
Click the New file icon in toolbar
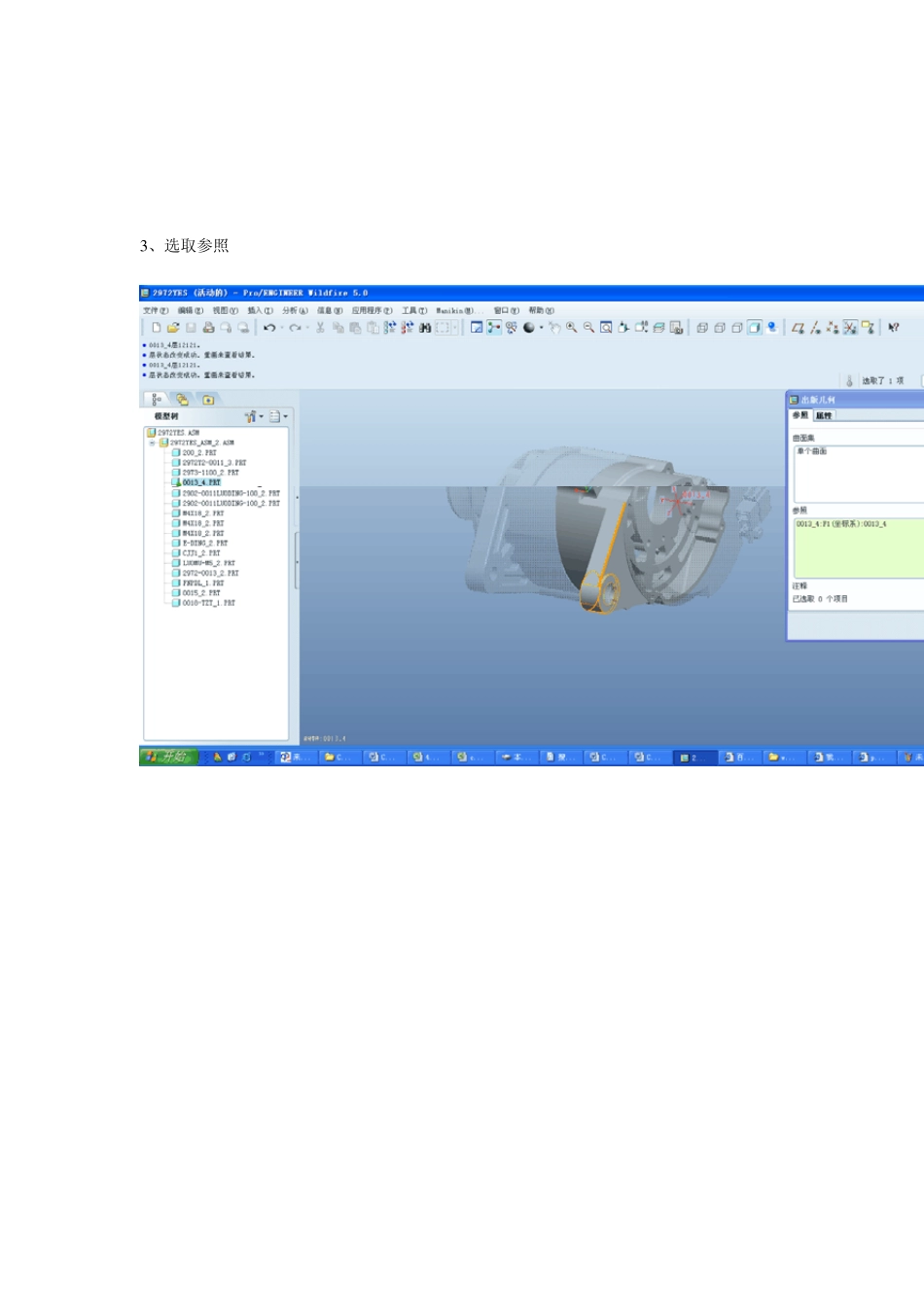tap(156, 329)
